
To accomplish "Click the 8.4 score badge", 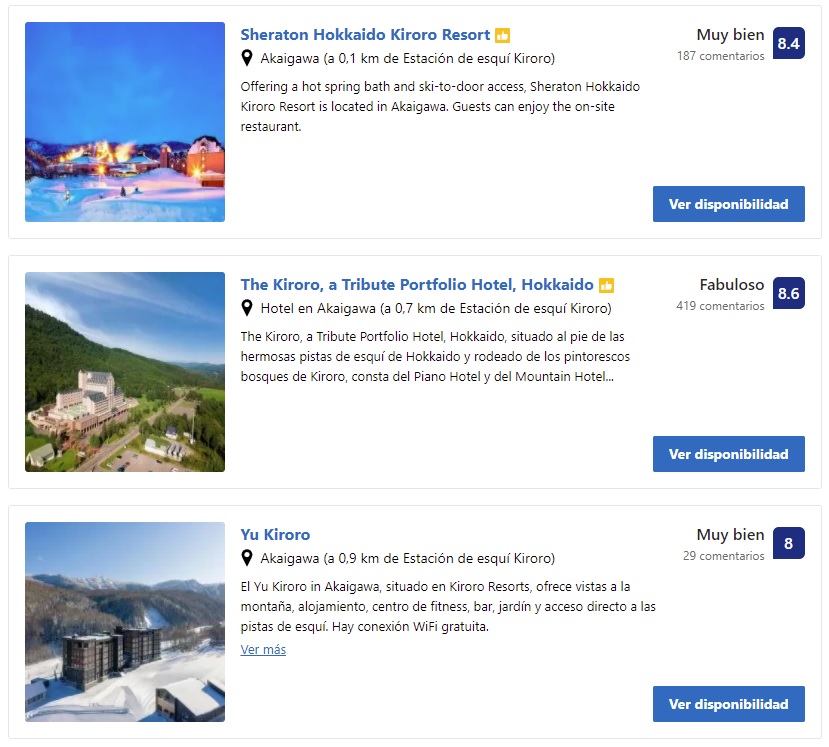I will click(789, 44).
